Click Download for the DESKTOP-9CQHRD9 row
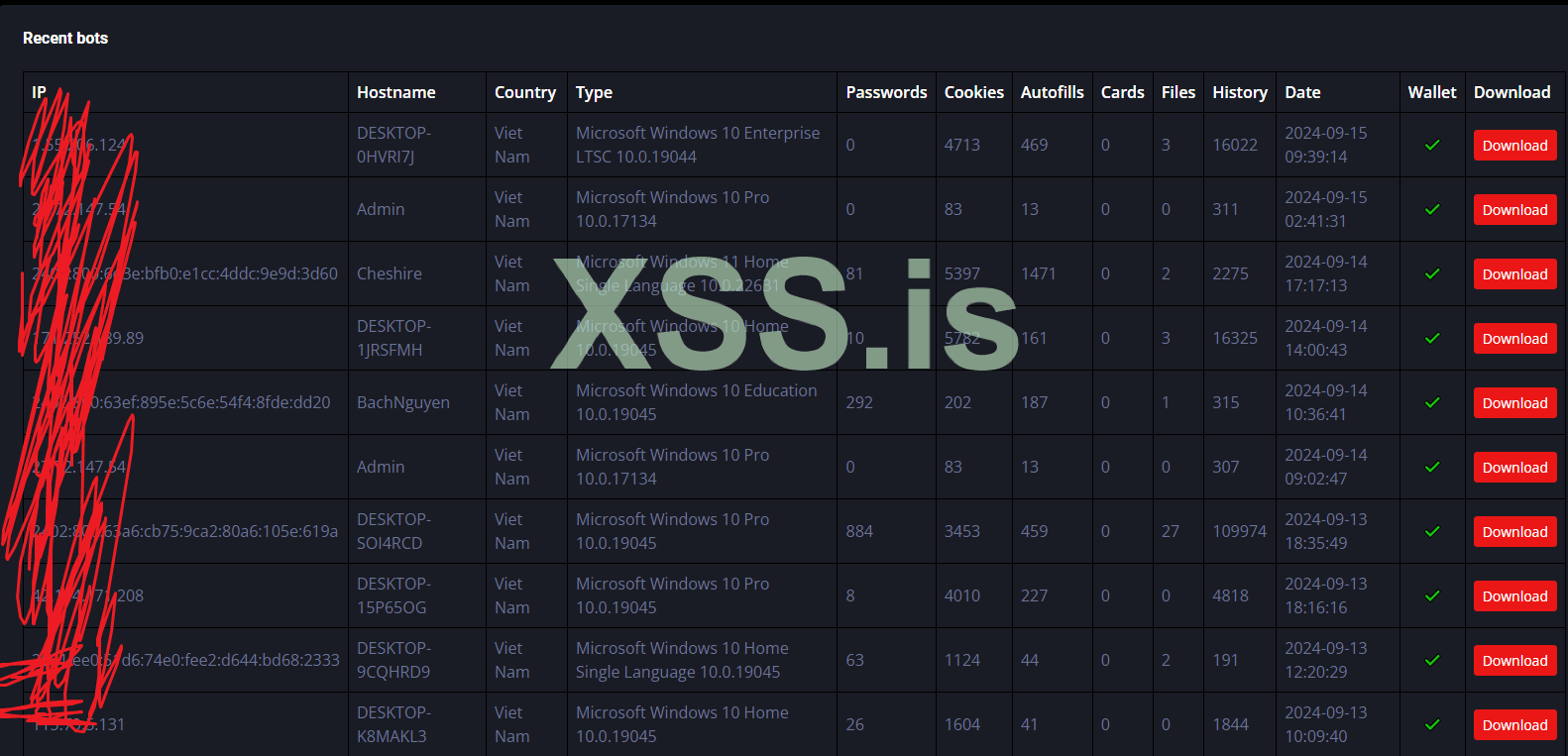The width and height of the screenshot is (1568, 756). [x=1514, y=660]
